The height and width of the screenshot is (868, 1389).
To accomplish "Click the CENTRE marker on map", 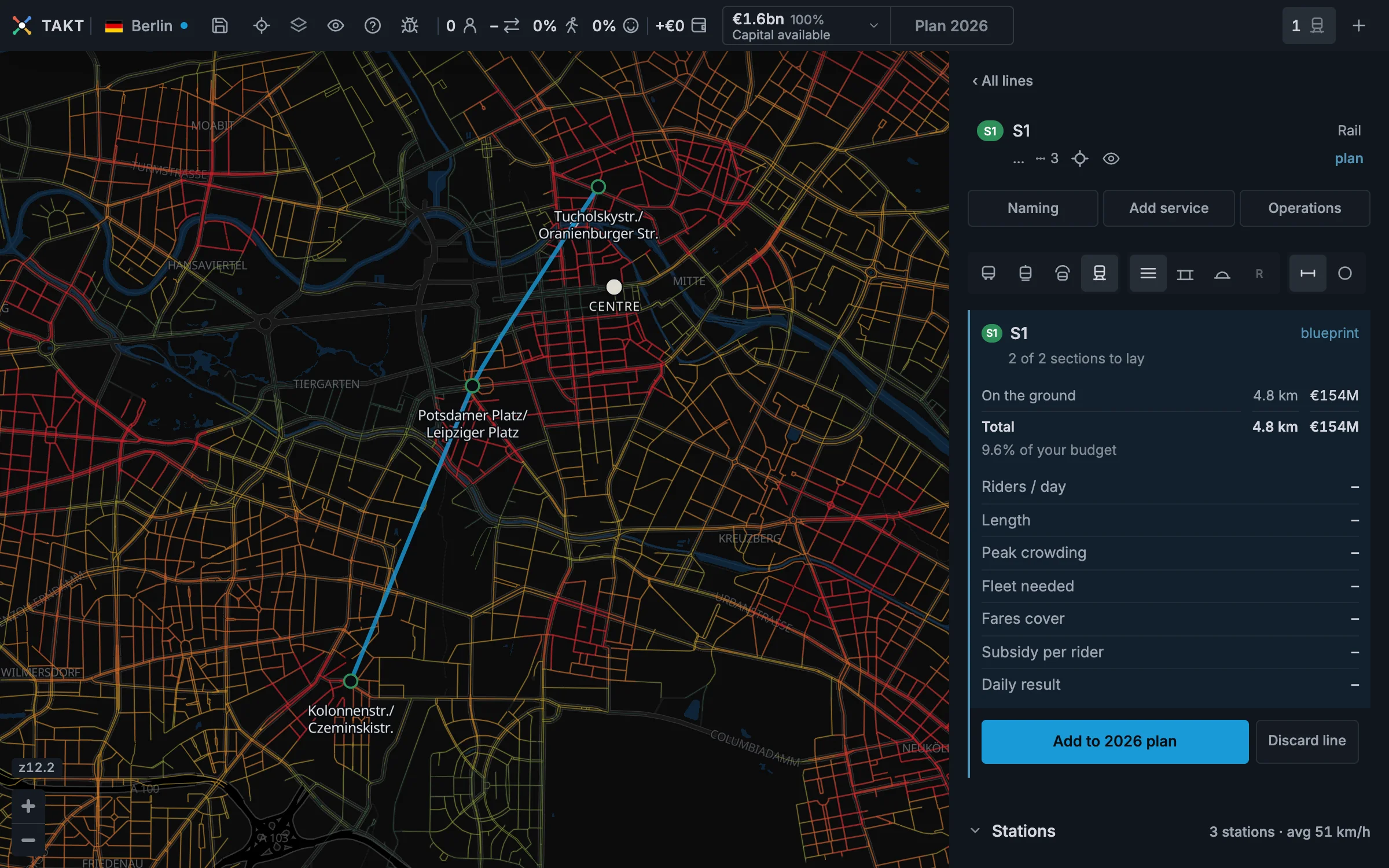I will point(614,287).
